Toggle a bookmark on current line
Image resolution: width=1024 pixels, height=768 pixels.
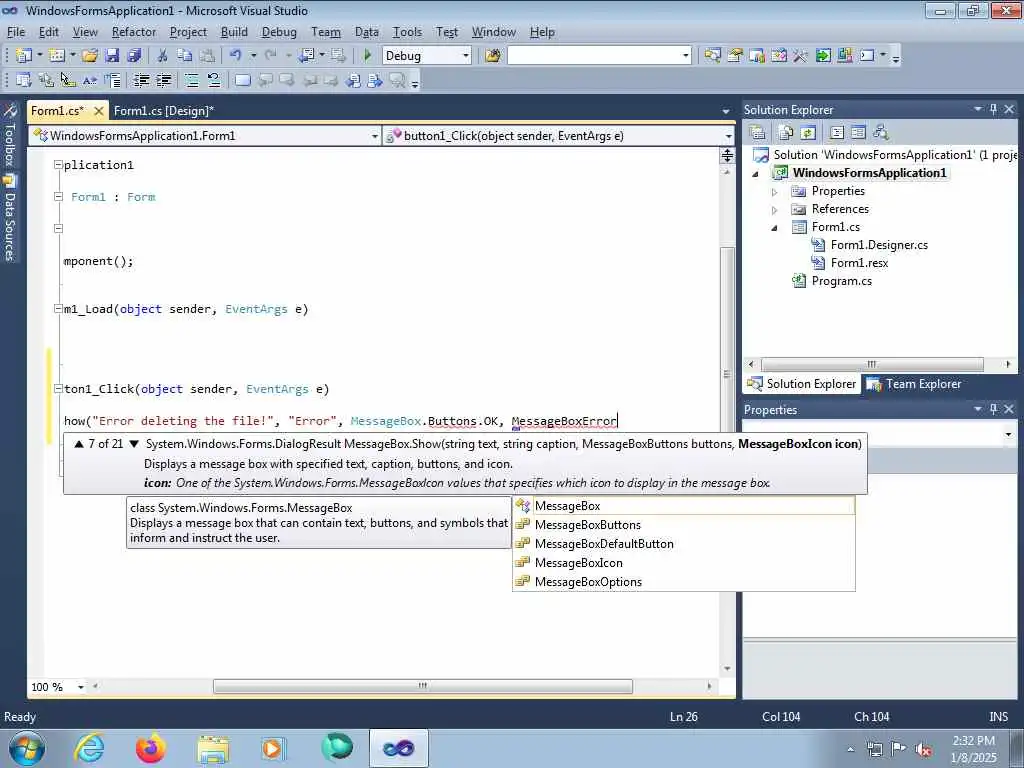(x=242, y=80)
